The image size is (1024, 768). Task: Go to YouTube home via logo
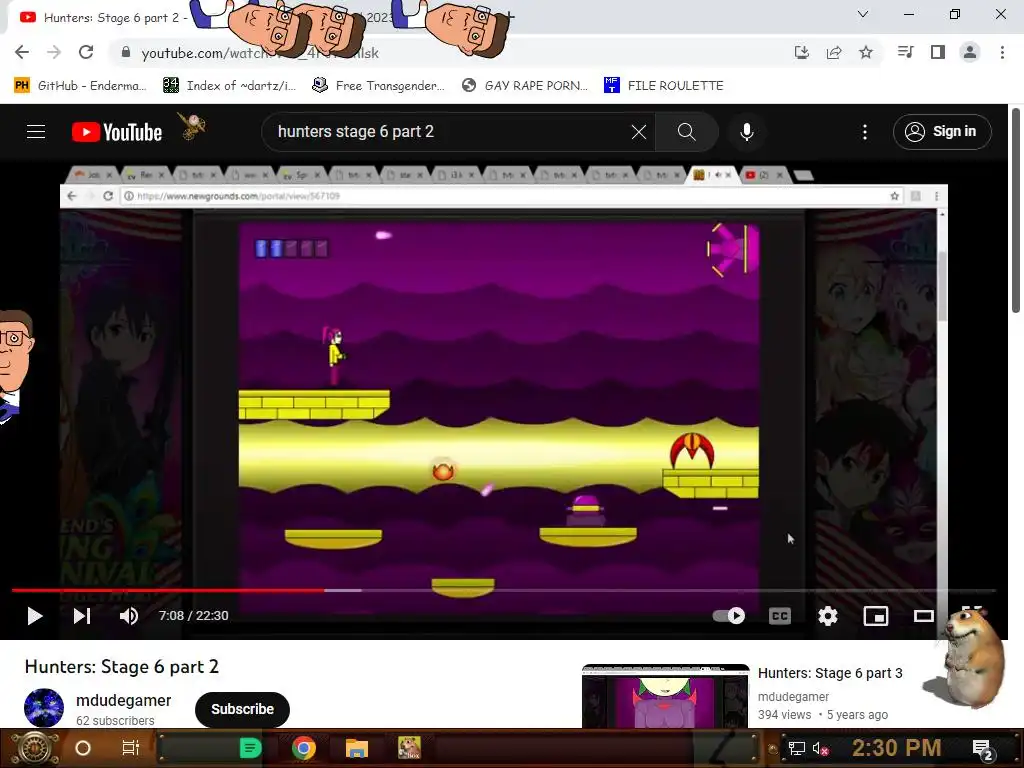pos(117,132)
